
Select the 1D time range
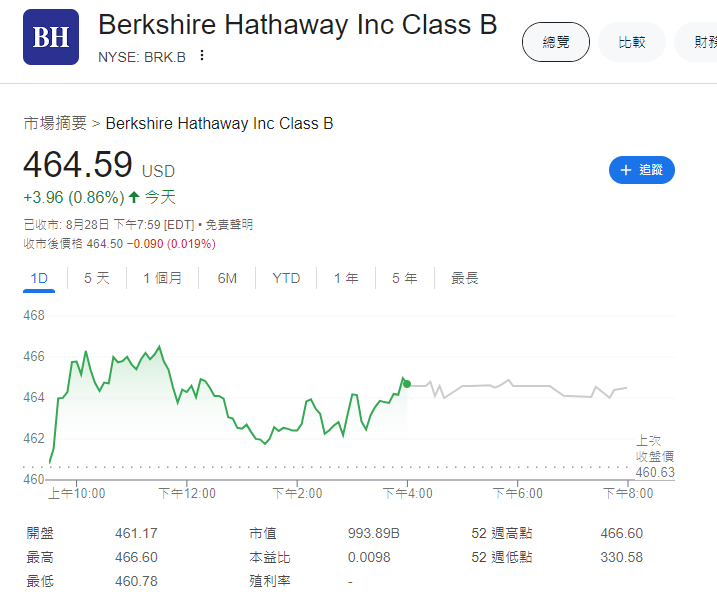pyautogui.click(x=39, y=278)
